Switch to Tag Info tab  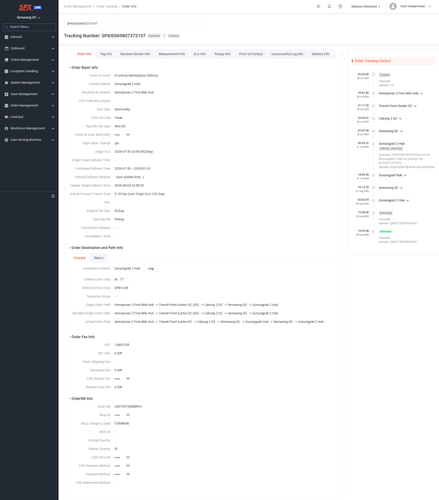pyautogui.click(x=106, y=54)
